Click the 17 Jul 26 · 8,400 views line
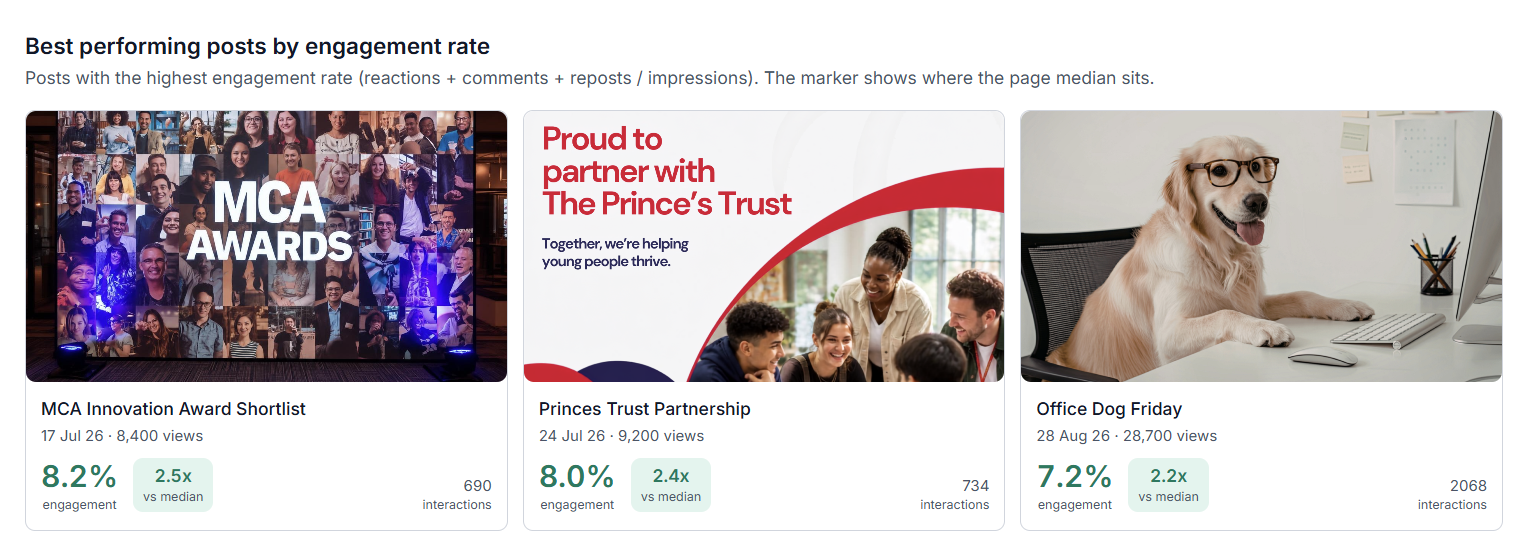 coord(122,436)
